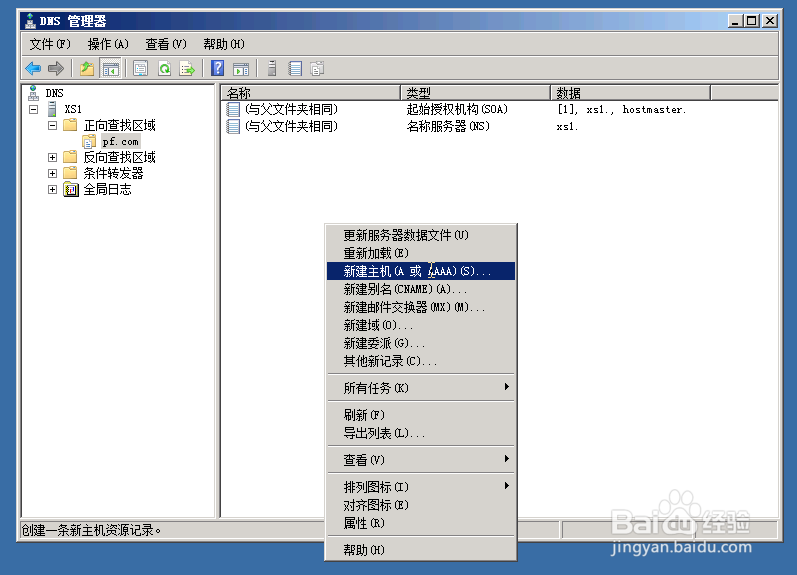Choose 新建邮件交换器(MX) from context menu
Screen dimensions: 797x575
coord(421,307)
